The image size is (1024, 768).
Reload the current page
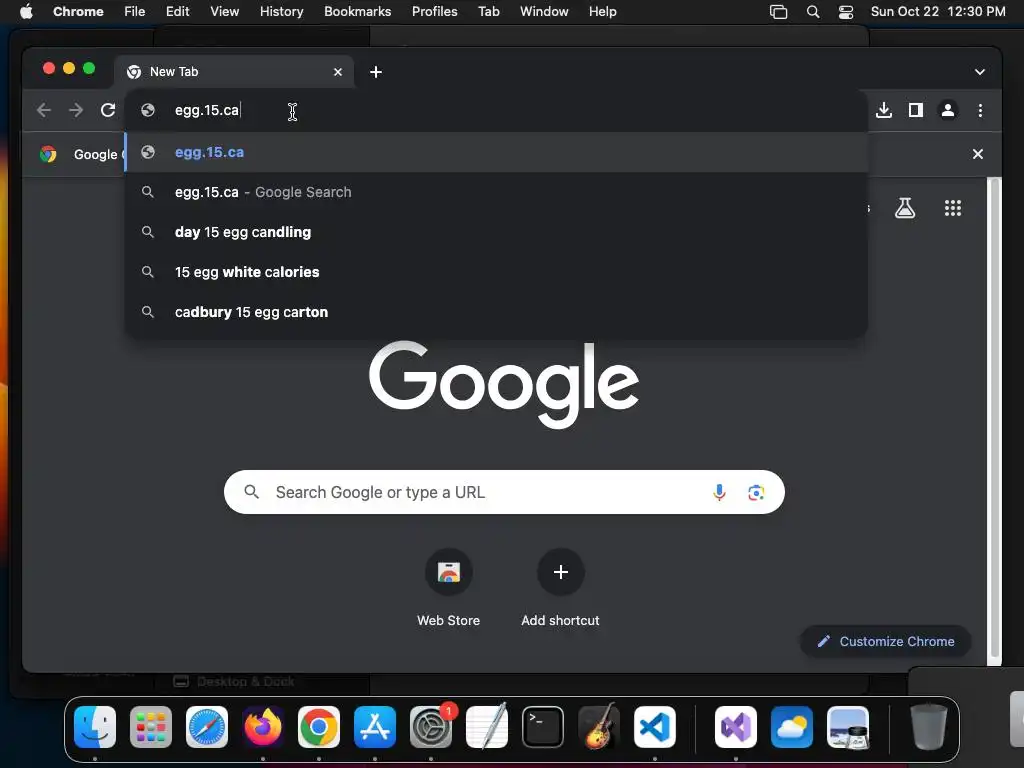tap(108, 110)
